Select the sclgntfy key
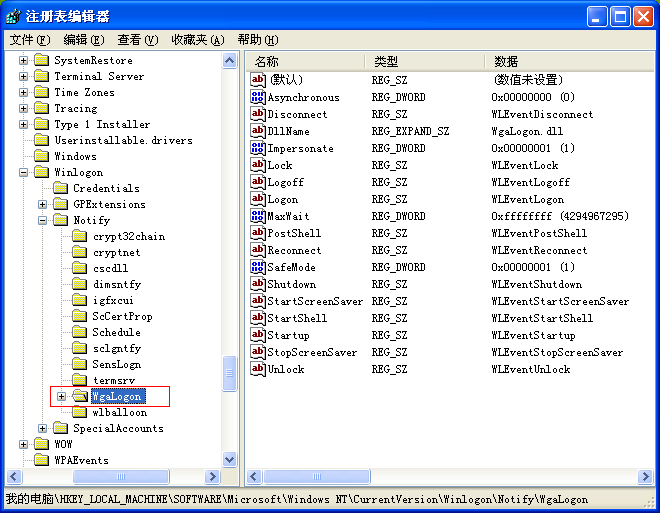Viewport: 660px width, 513px height. [117, 348]
